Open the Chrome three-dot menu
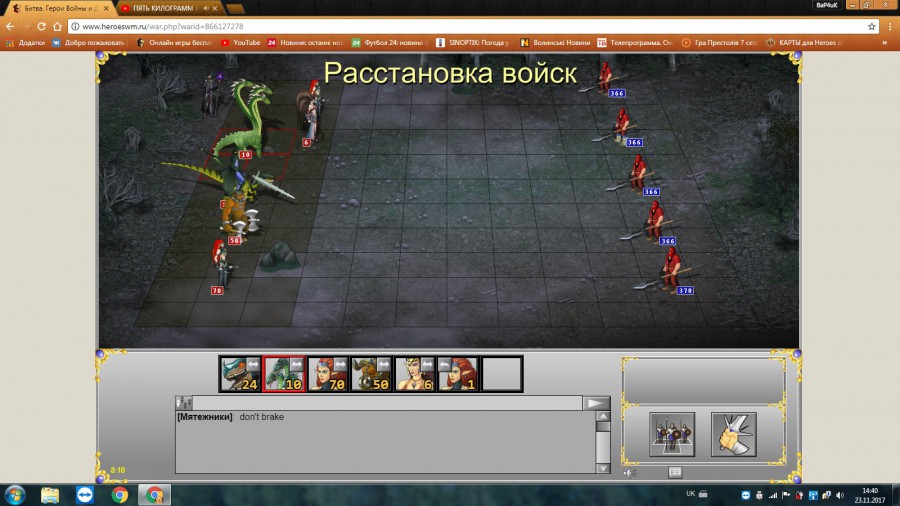Image resolution: width=900 pixels, height=506 pixels. pos(891,26)
